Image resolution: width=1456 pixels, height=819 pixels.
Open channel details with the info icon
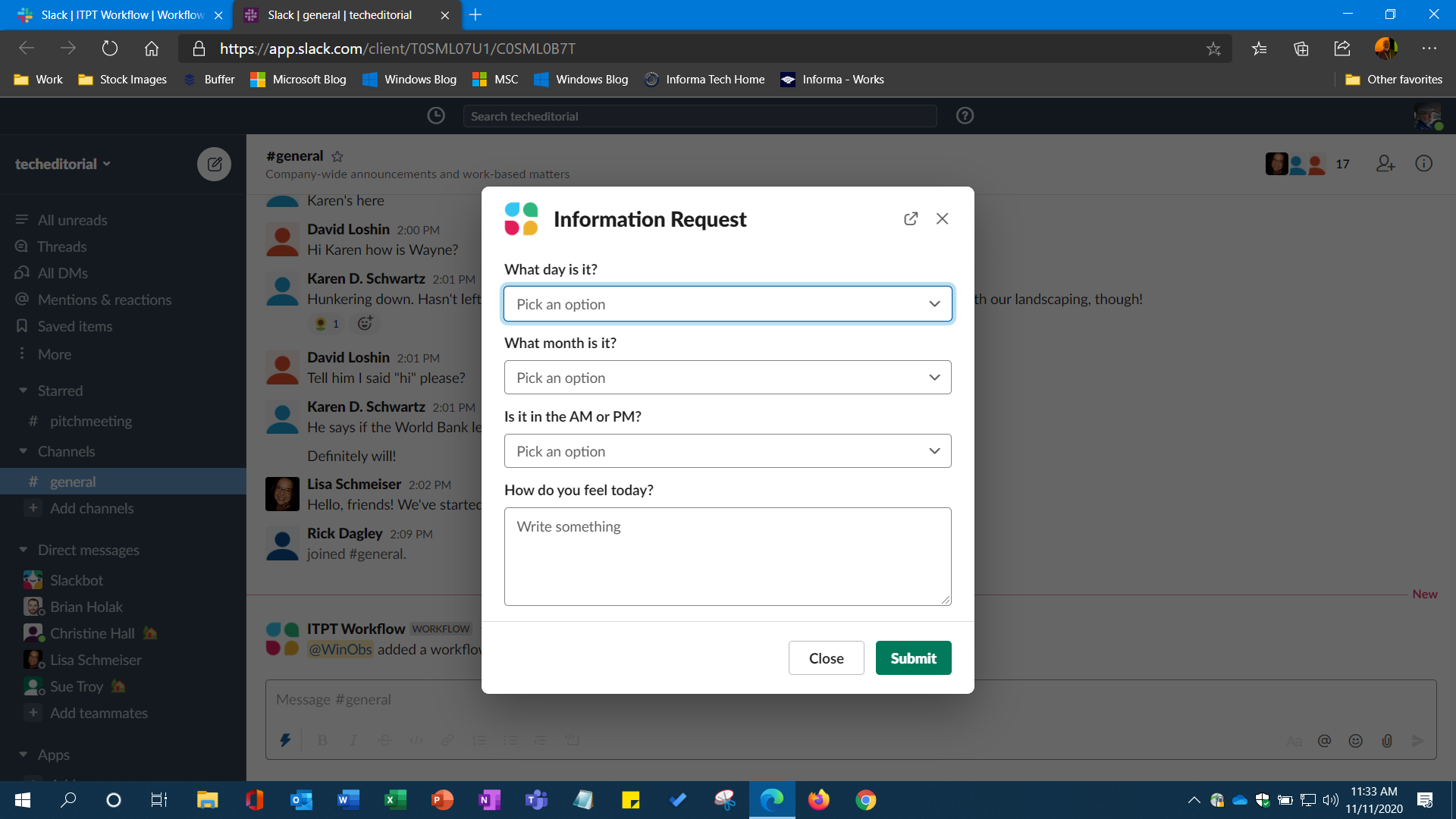point(1424,163)
